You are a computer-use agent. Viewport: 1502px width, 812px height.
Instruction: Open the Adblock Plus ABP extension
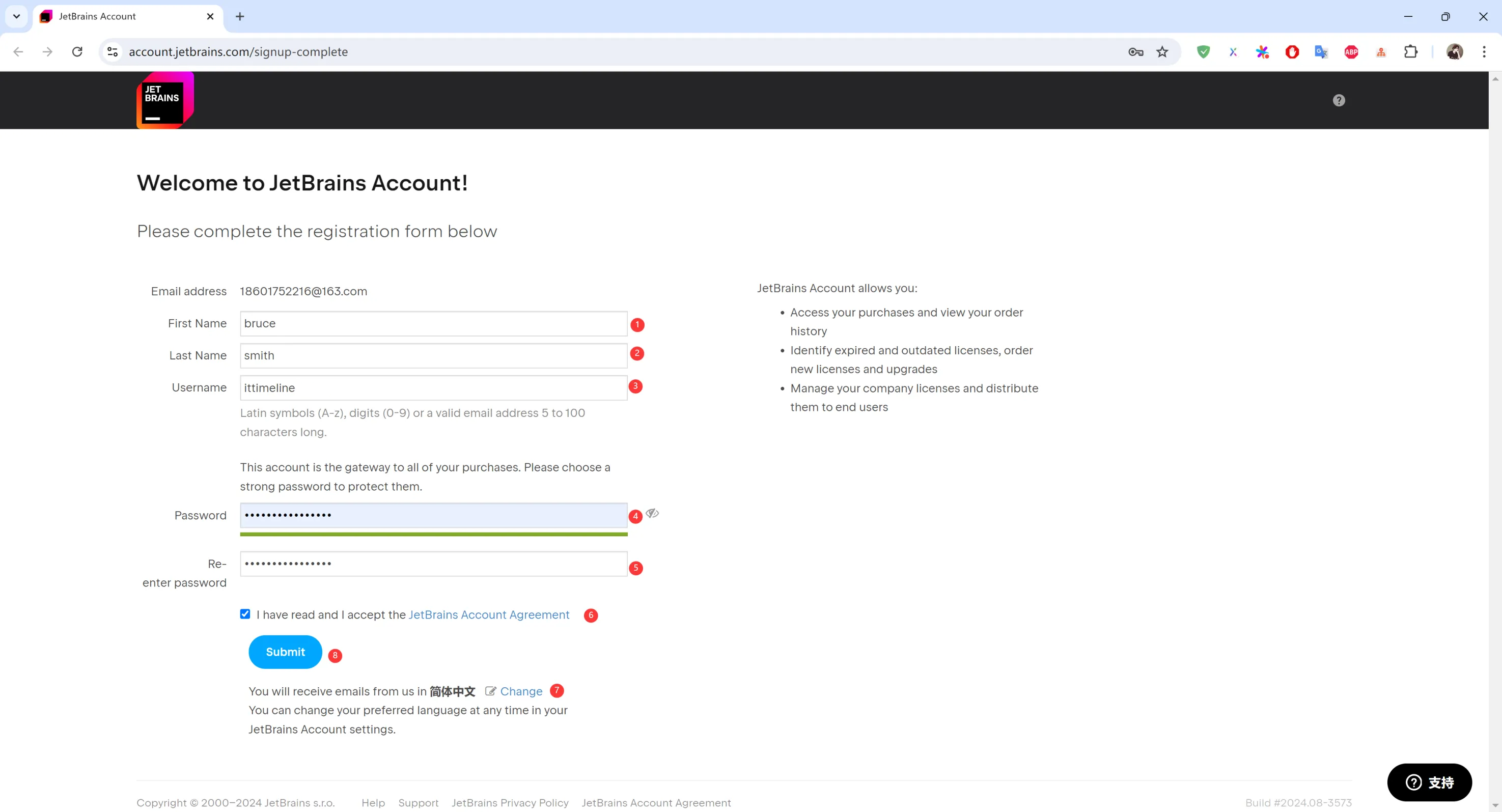(x=1351, y=52)
